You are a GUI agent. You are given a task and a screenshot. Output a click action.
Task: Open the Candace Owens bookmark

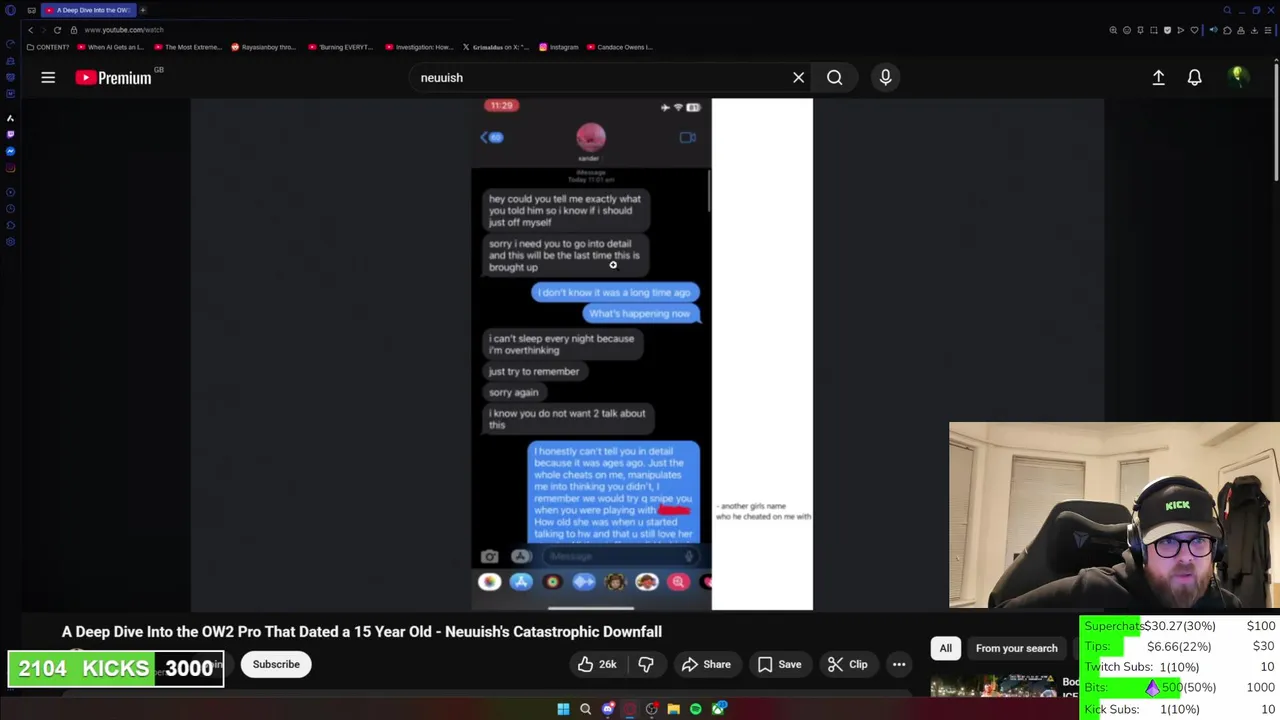(x=620, y=47)
